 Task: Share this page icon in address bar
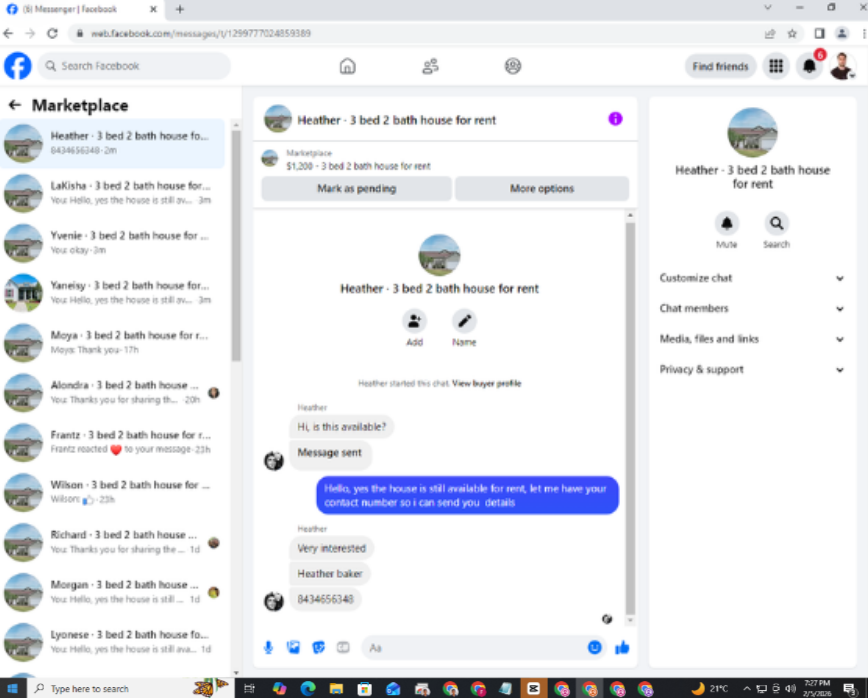[x=769, y=34]
